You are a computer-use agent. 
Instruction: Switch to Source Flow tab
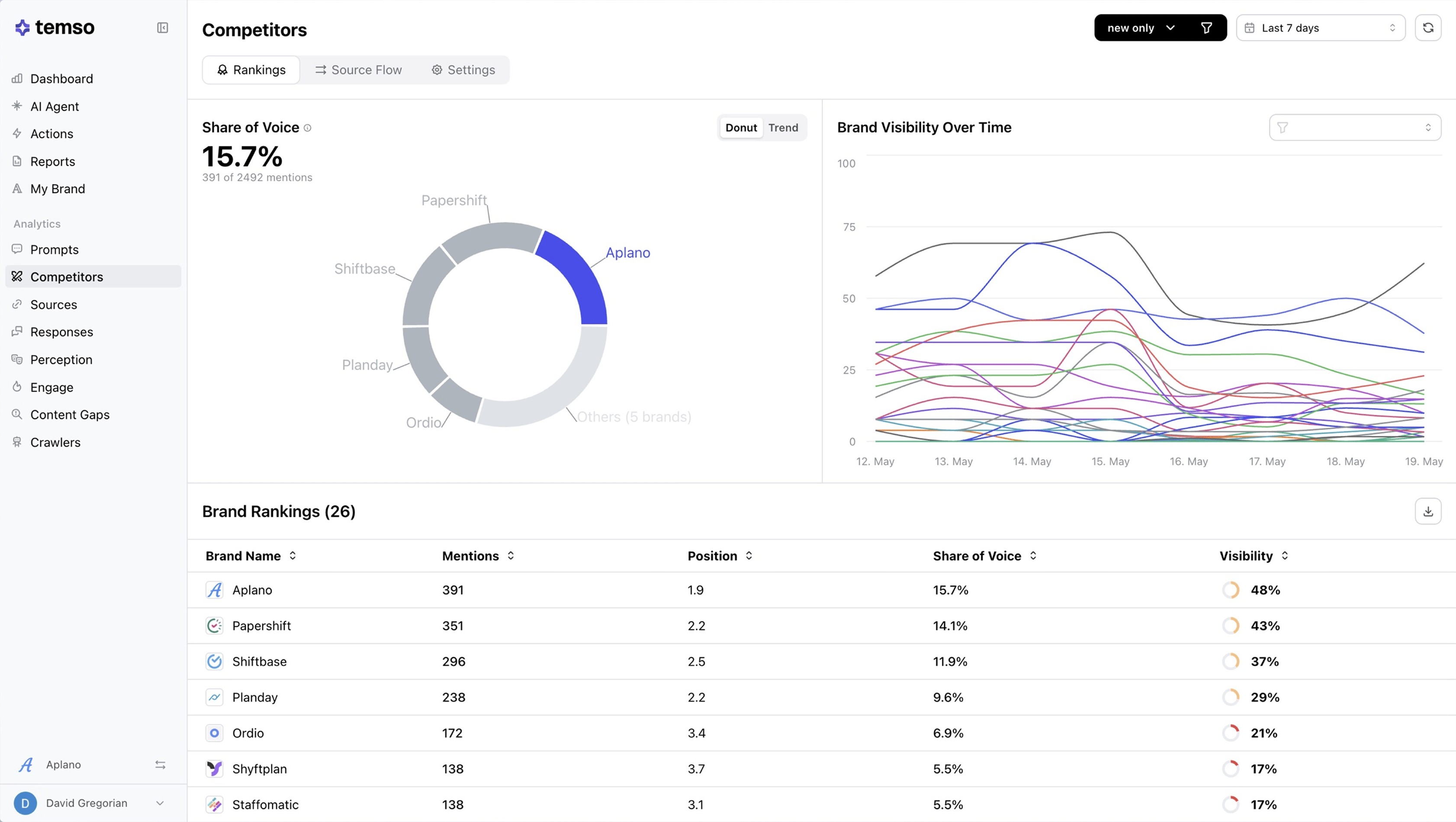click(x=358, y=70)
